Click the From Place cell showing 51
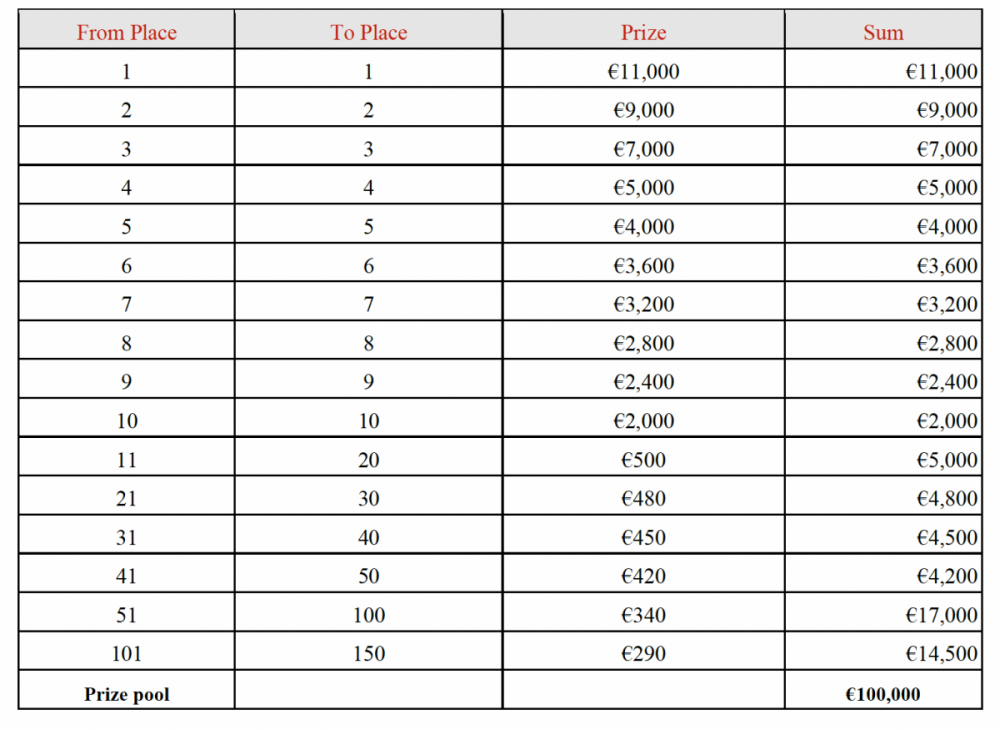 coord(126,615)
